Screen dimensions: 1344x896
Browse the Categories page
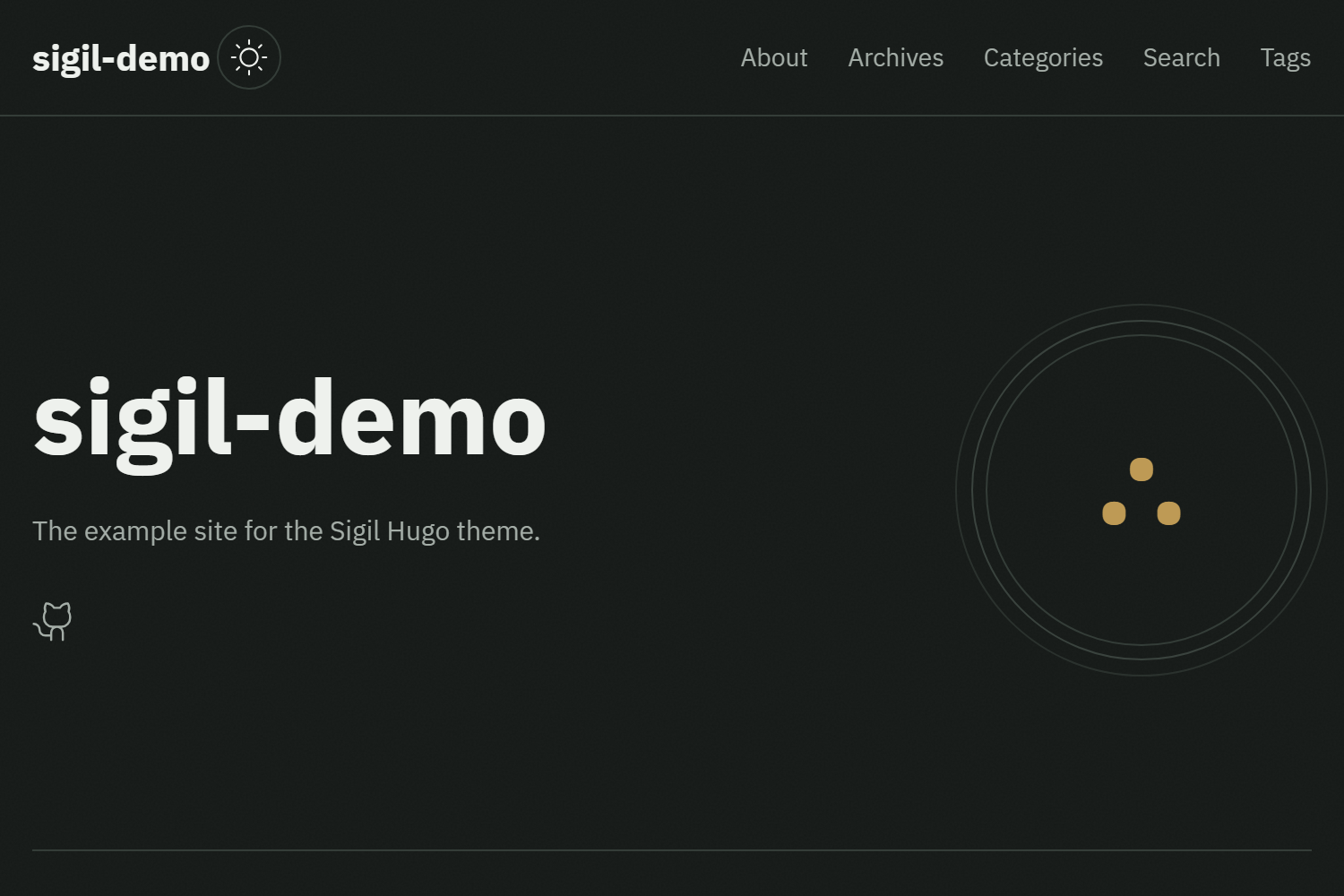click(1043, 57)
